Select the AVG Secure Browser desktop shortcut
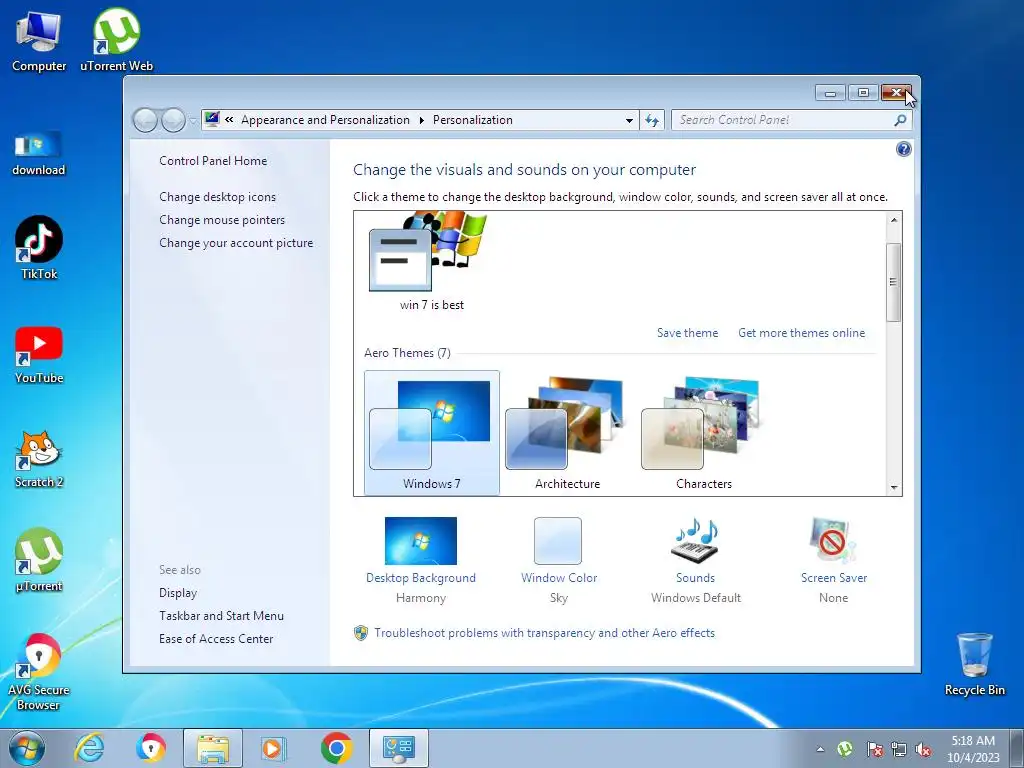1024x768 pixels. pyautogui.click(x=39, y=672)
